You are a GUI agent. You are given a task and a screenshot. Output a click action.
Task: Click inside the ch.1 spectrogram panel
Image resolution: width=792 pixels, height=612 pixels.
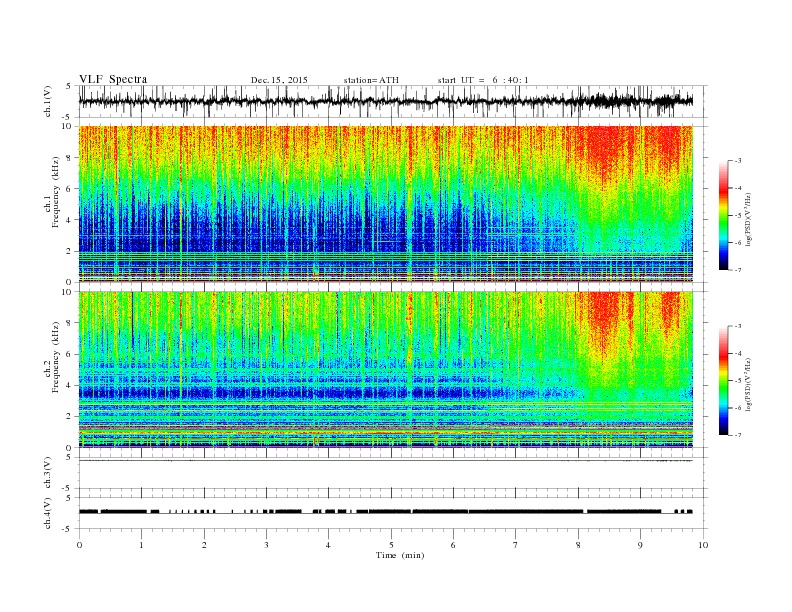click(386, 204)
